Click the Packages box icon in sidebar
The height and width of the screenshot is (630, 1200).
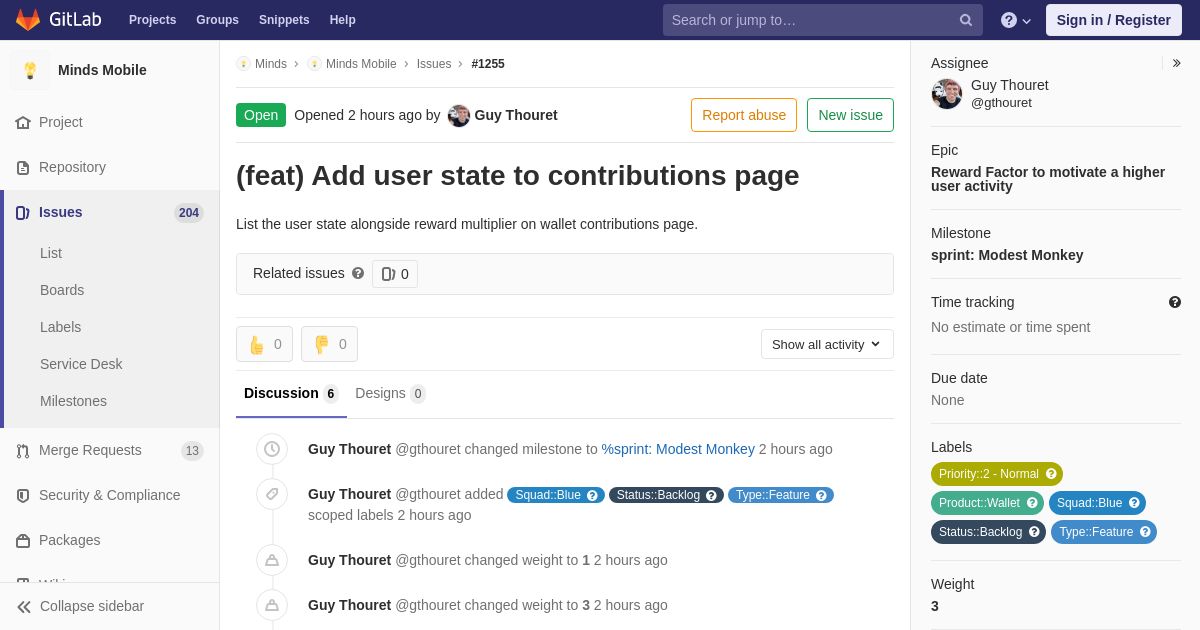point(23,540)
